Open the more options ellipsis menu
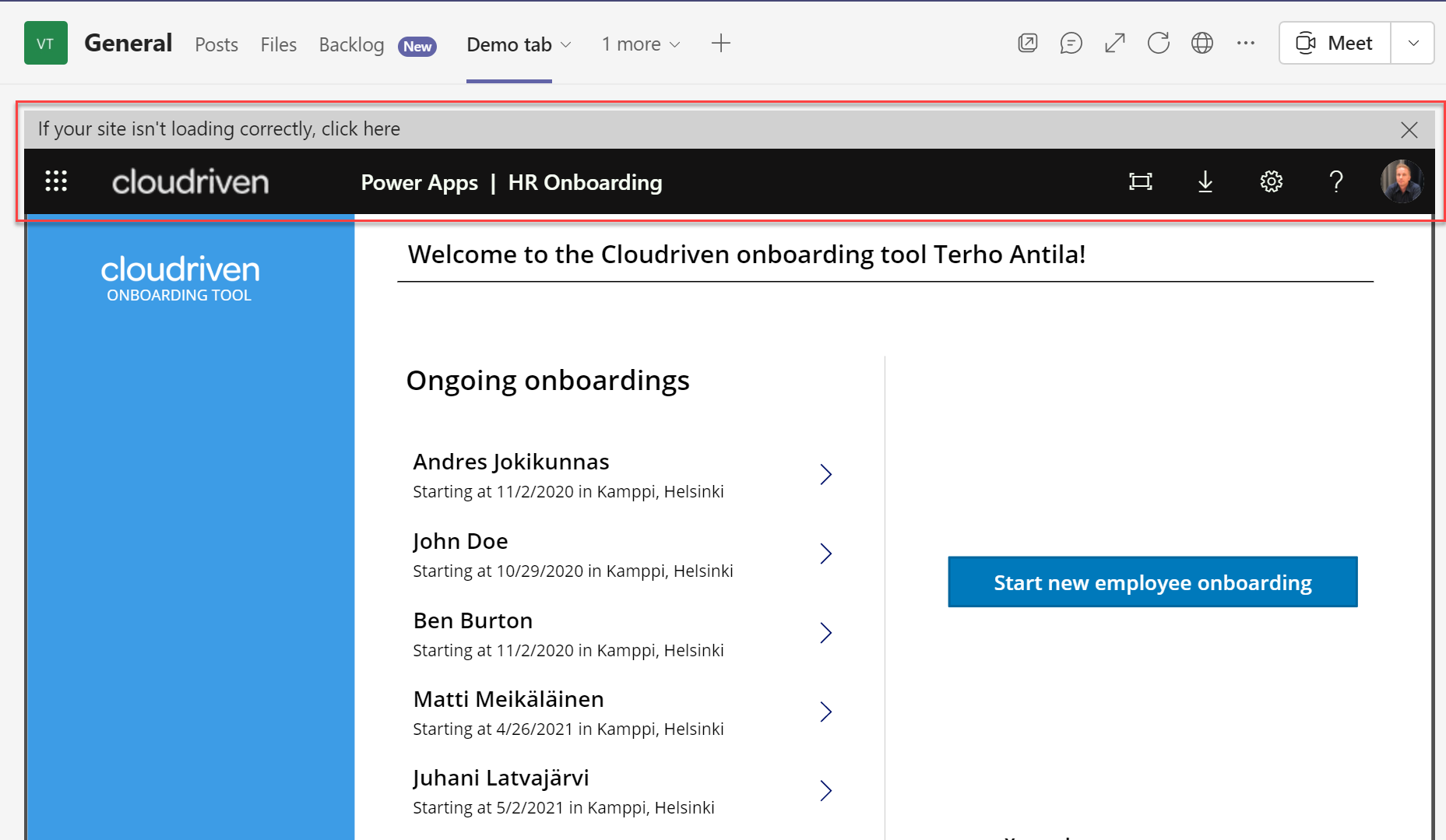1446x840 pixels. 1246,44
